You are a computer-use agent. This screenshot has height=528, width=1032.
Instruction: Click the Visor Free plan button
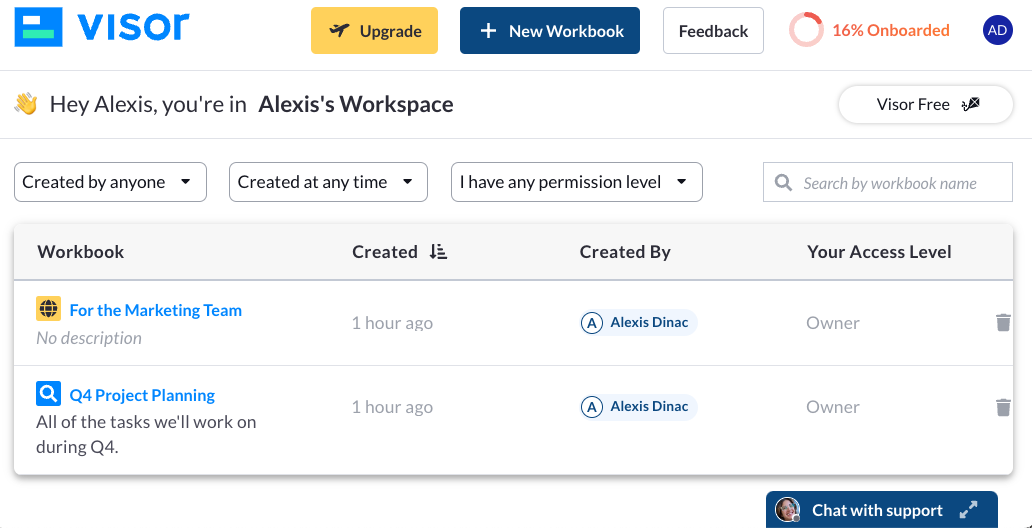925,104
